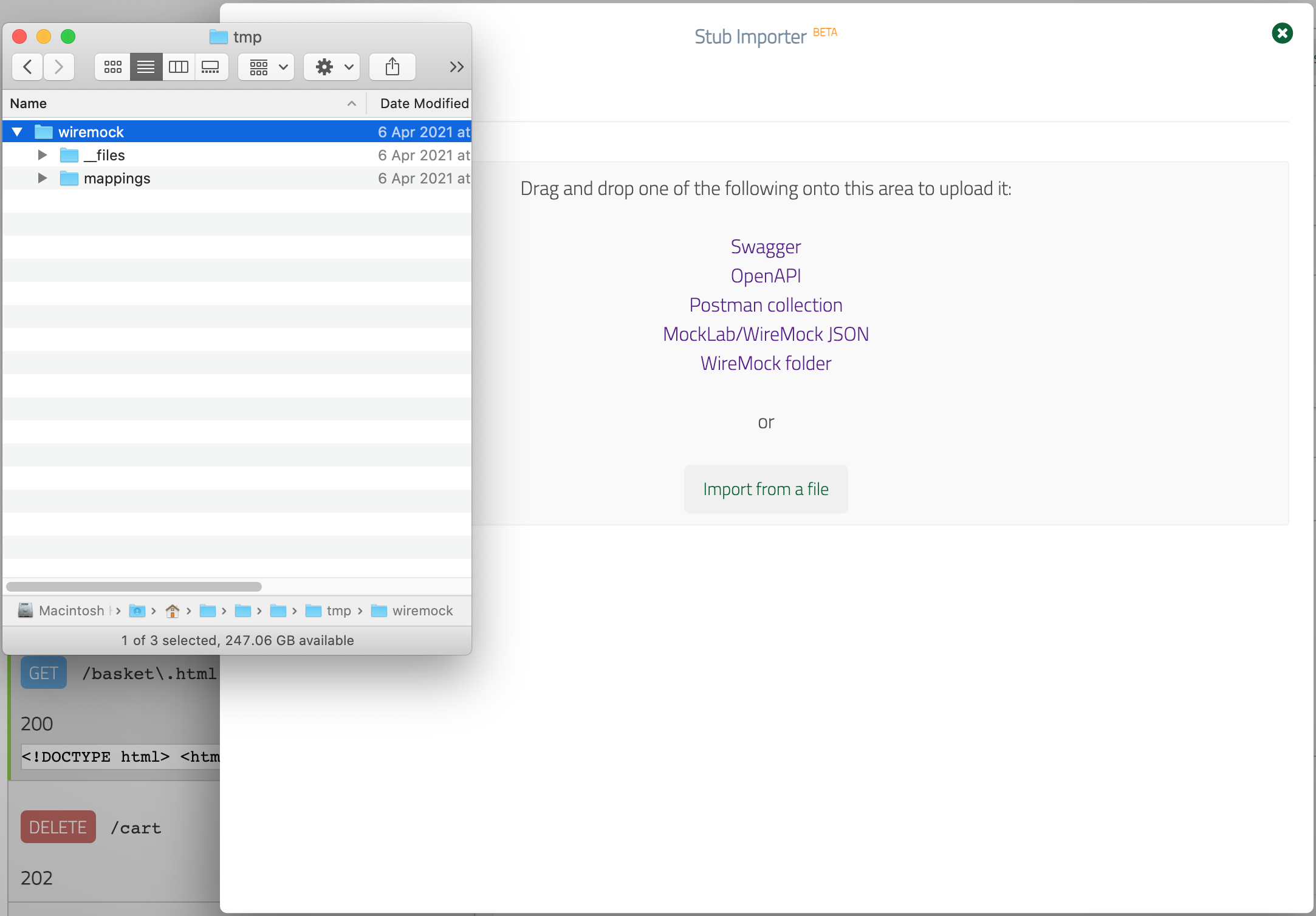
Task: Click the 202 status code text
Action: click(x=37, y=878)
